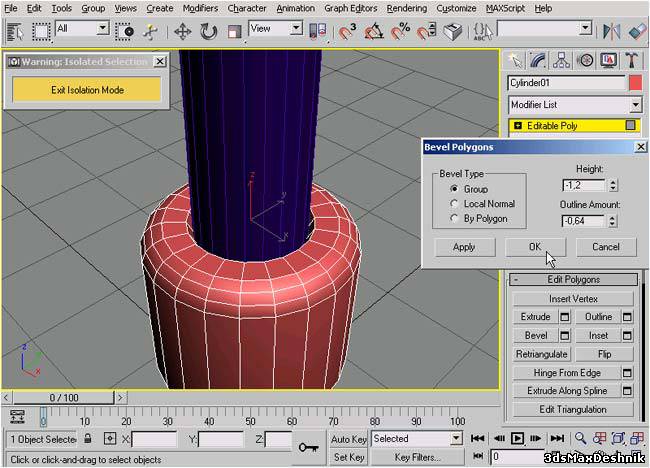The width and height of the screenshot is (650, 468).
Task: Open Extrude settings box icon
Action: 565,317
